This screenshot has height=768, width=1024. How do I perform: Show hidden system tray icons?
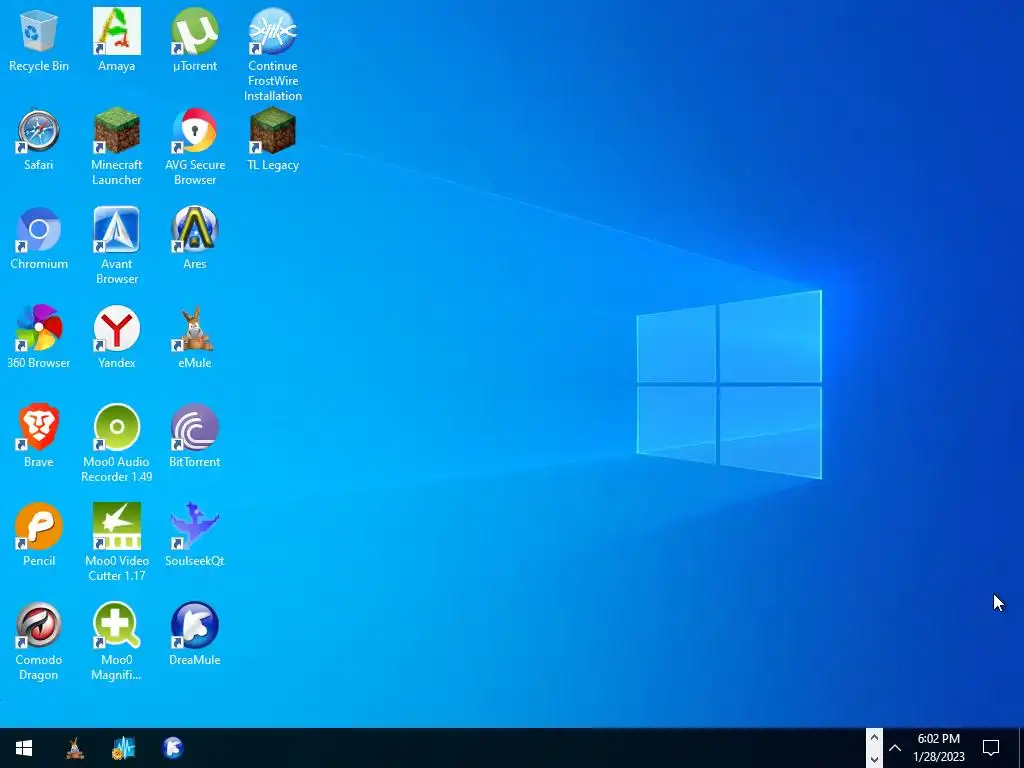point(895,748)
